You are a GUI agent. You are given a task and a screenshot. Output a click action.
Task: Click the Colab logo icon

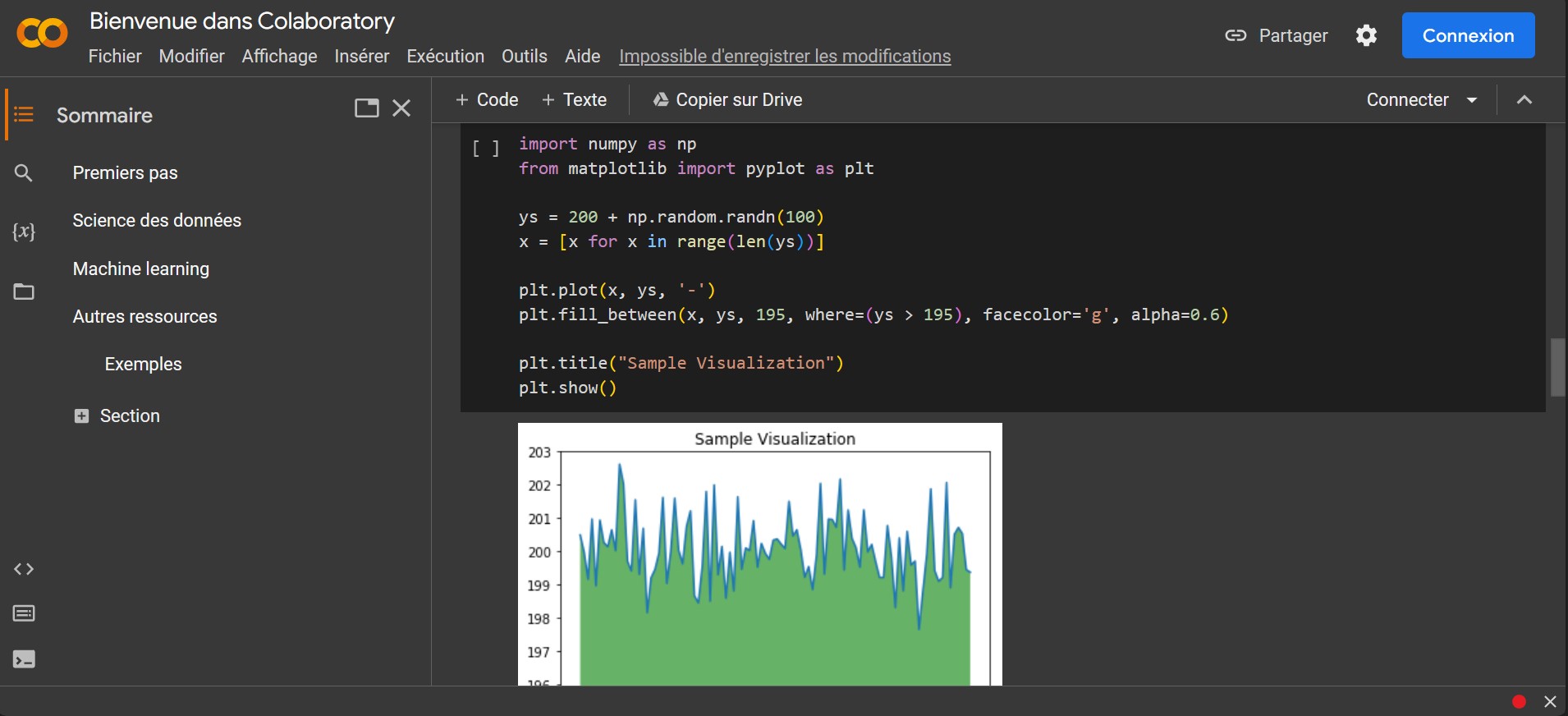[x=42, y=34]
